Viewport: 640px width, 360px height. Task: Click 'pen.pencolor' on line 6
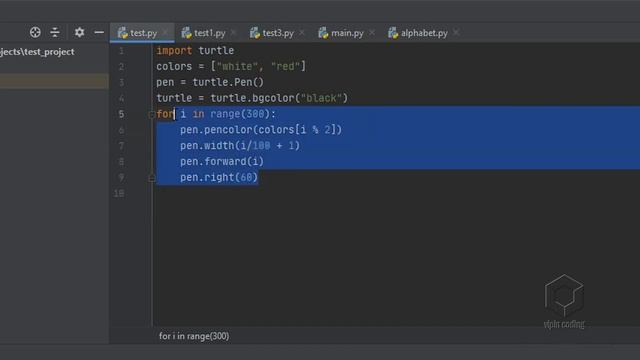(216, 130)
